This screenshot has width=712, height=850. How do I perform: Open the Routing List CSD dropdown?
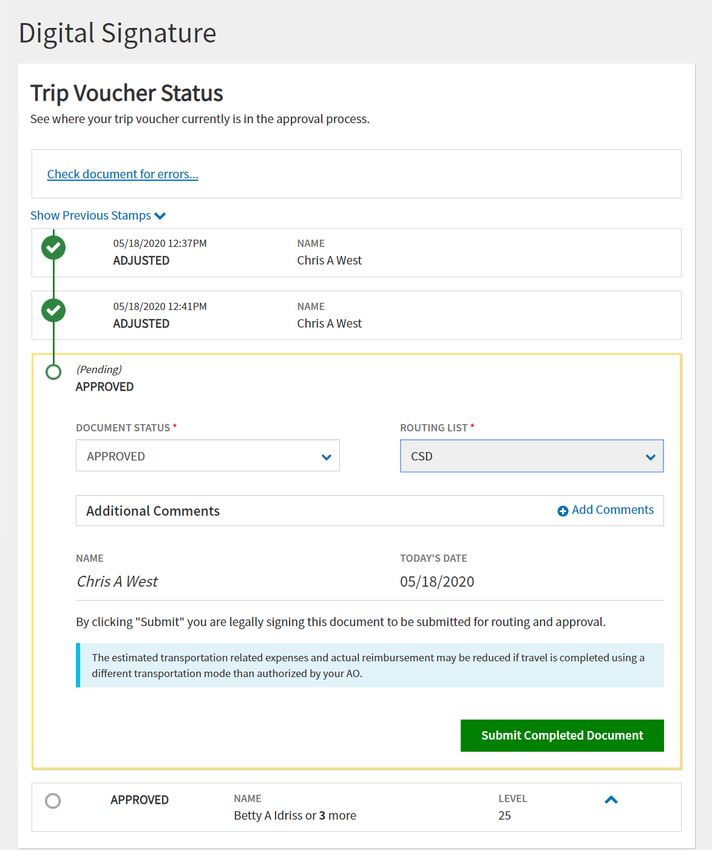point(531,456)
